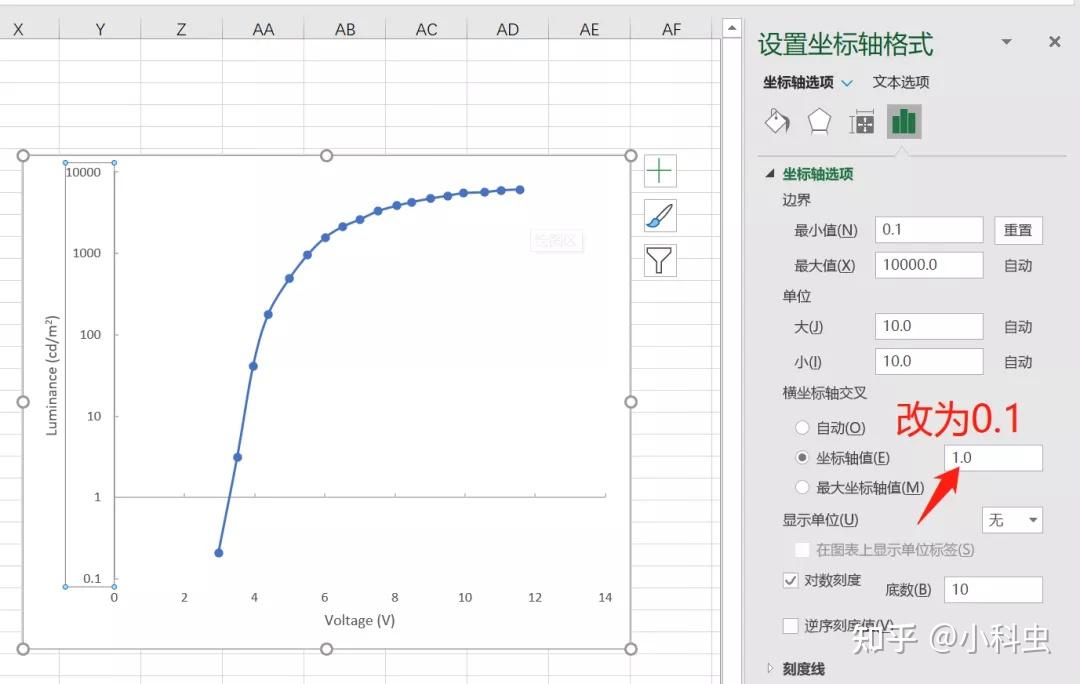Click the 重置 button

[x=1018, y=230]
